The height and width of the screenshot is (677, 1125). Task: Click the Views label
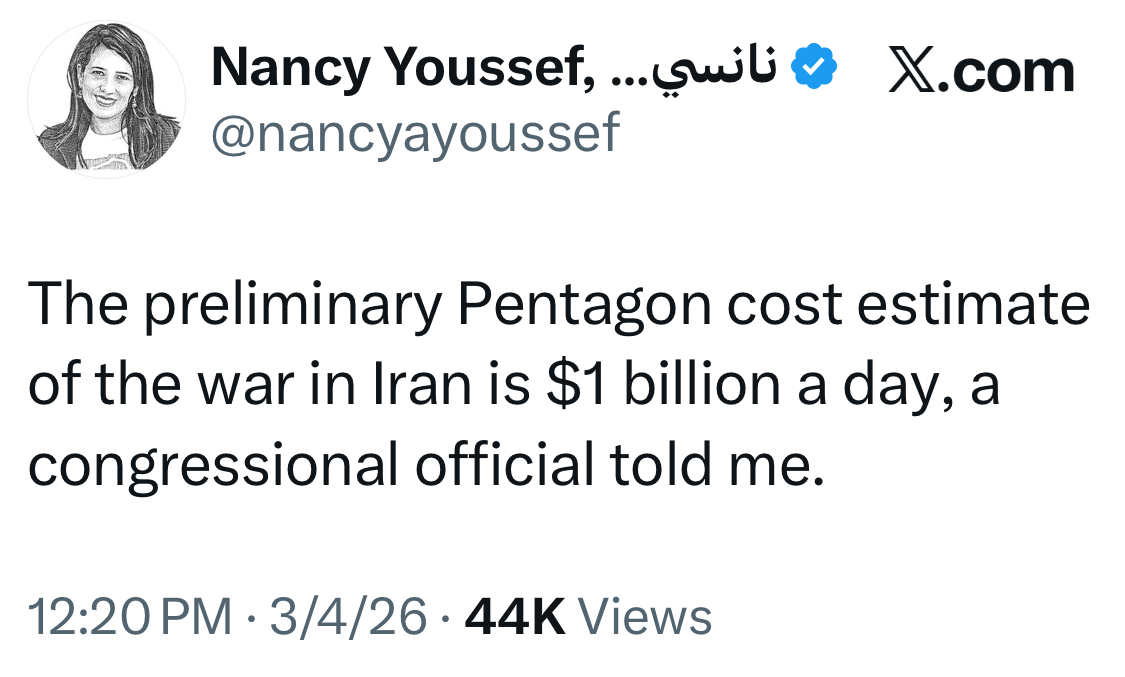(x=645, y=615)
